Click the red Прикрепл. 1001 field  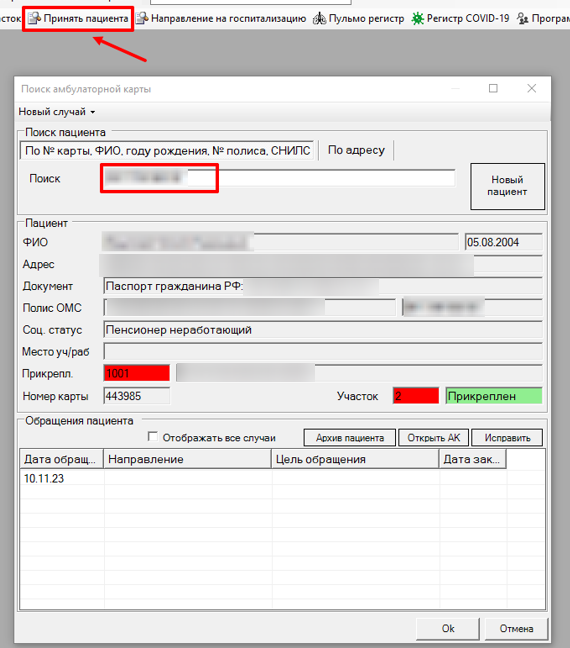coord(137,373)
